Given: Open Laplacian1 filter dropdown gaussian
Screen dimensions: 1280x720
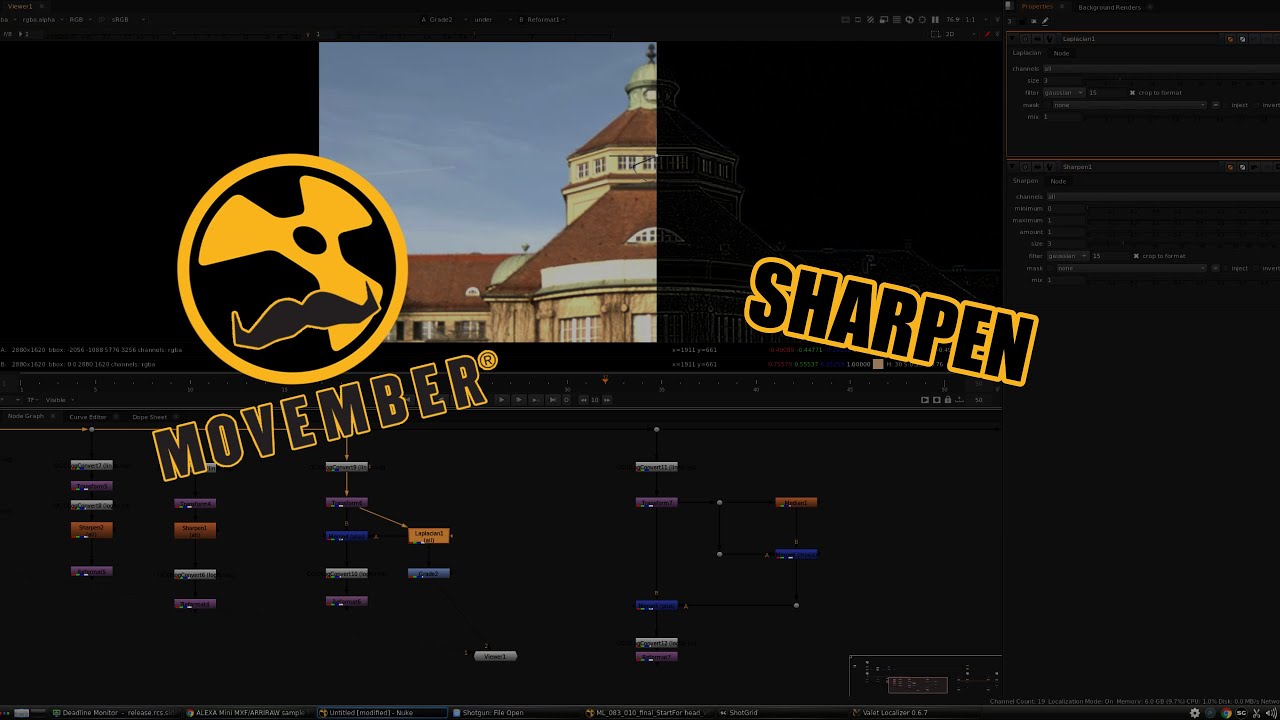Looking at the screenshot, I should [x=1064, y=92].
